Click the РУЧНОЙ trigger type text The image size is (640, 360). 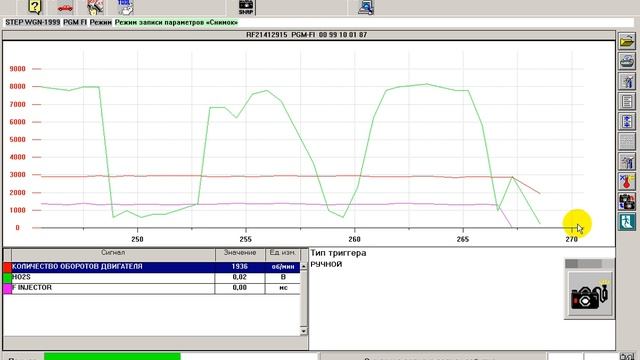tap(327, 264)
